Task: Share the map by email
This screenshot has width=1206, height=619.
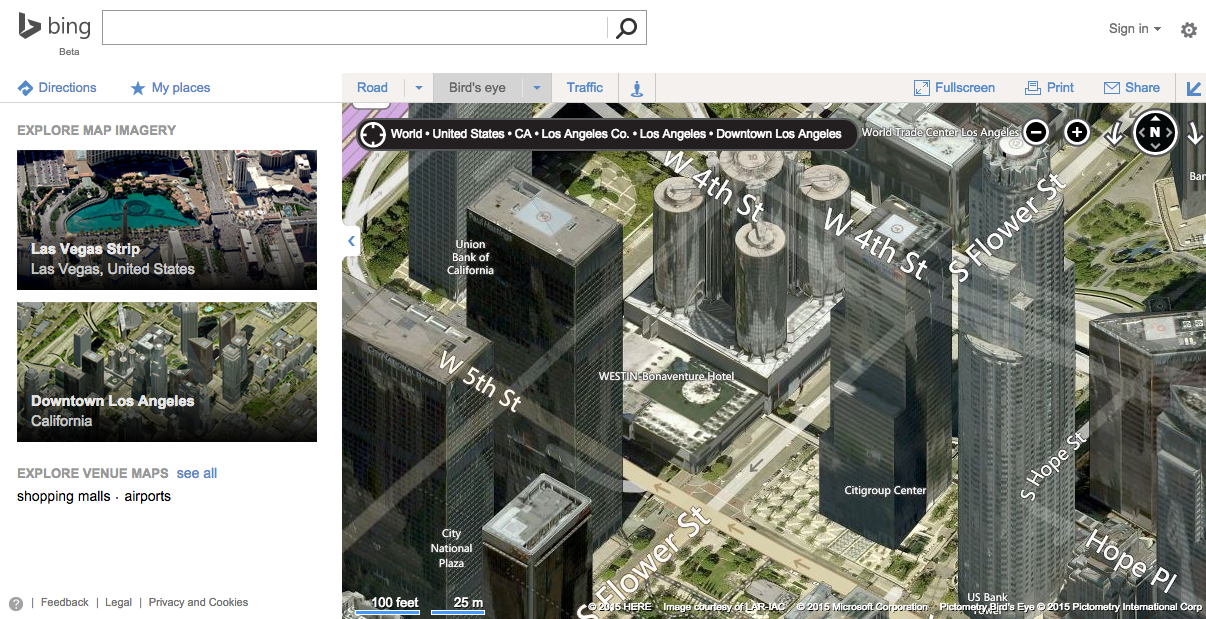Action: 1131,88
